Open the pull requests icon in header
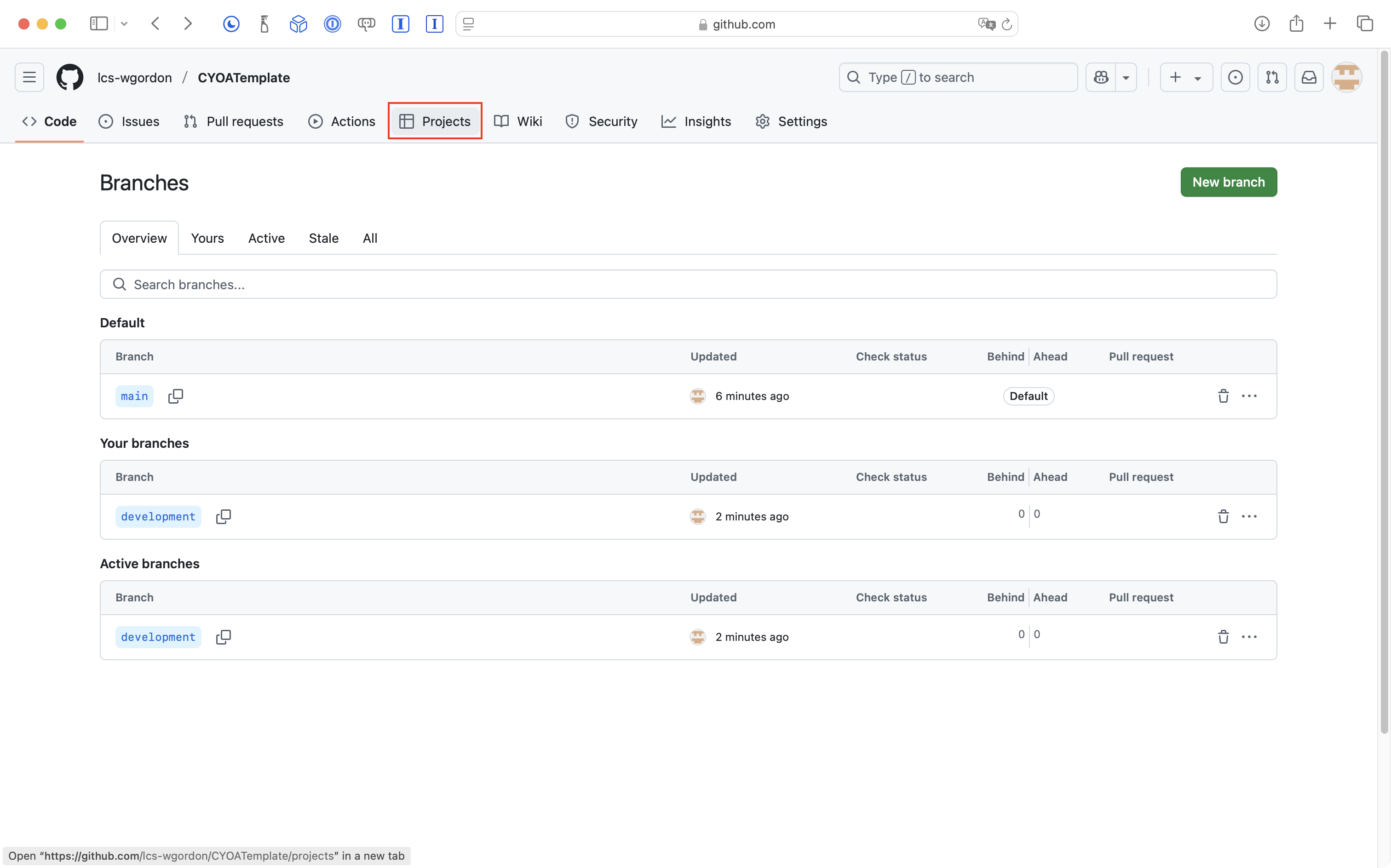 [1272, 78]
